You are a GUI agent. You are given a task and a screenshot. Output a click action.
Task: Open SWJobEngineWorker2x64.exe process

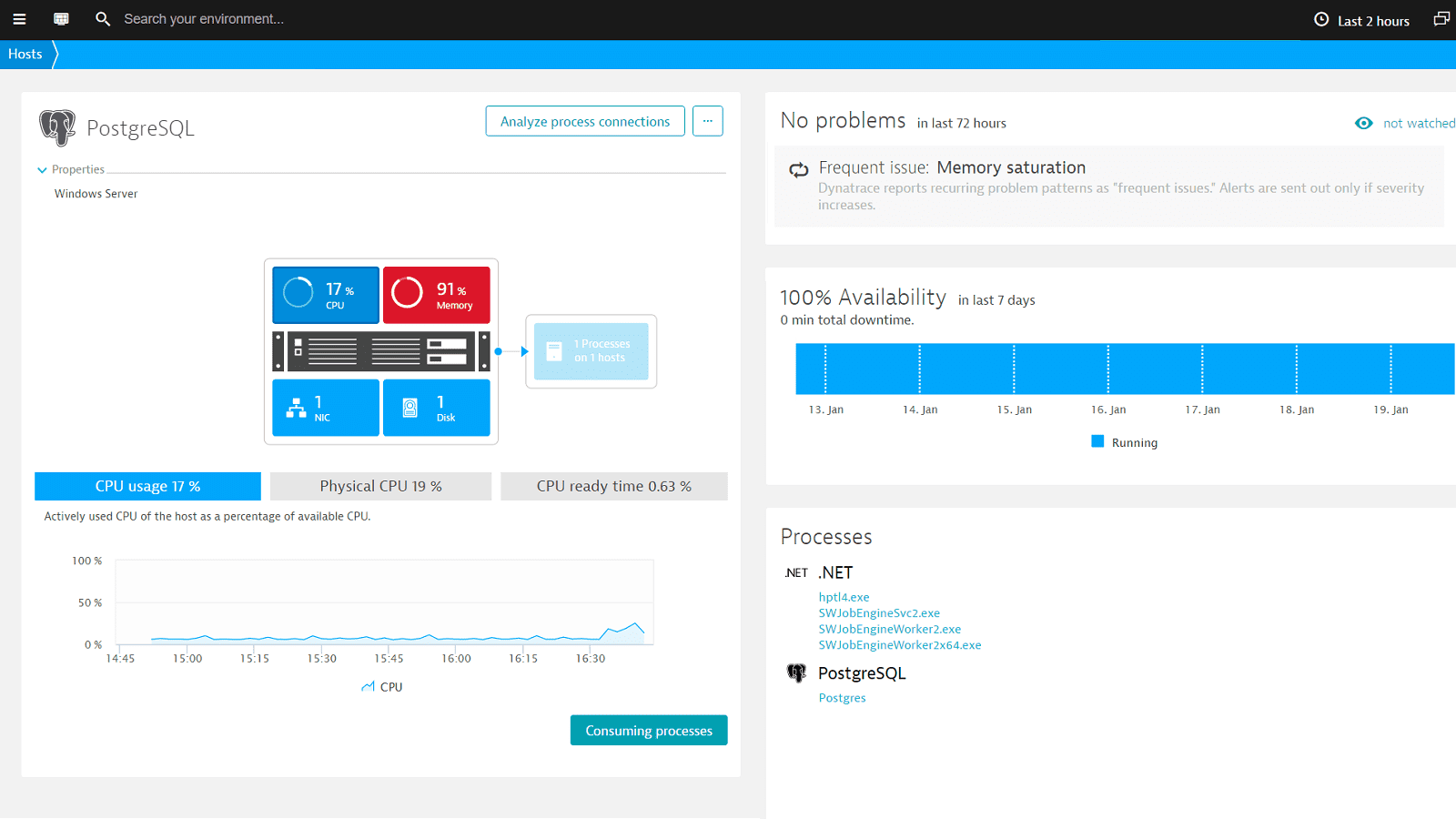pos(899,645)
